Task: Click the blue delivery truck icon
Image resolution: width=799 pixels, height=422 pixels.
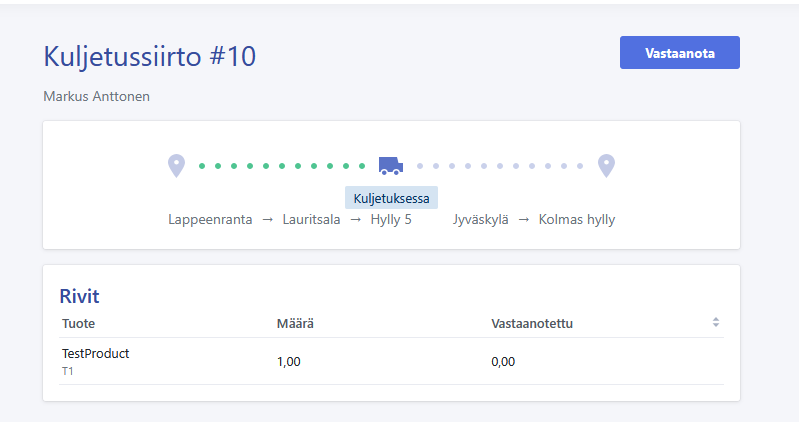Action: 391,166
